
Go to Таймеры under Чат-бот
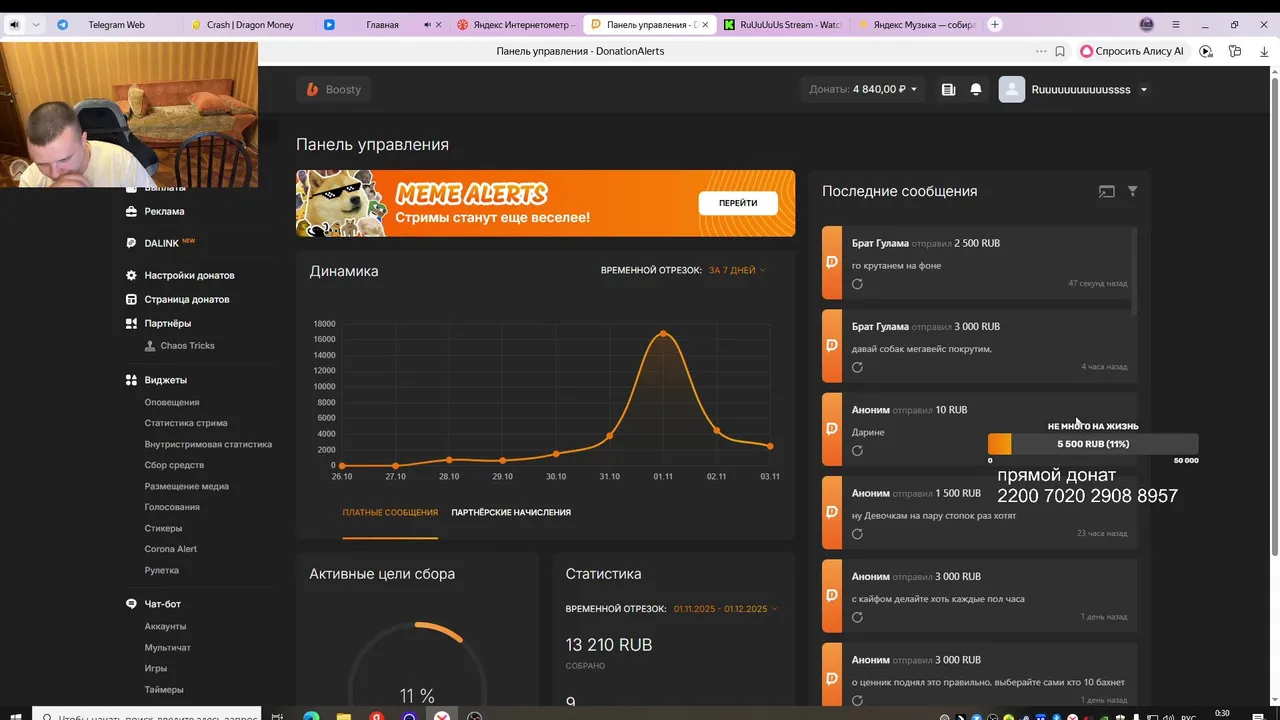pos(164,690)
